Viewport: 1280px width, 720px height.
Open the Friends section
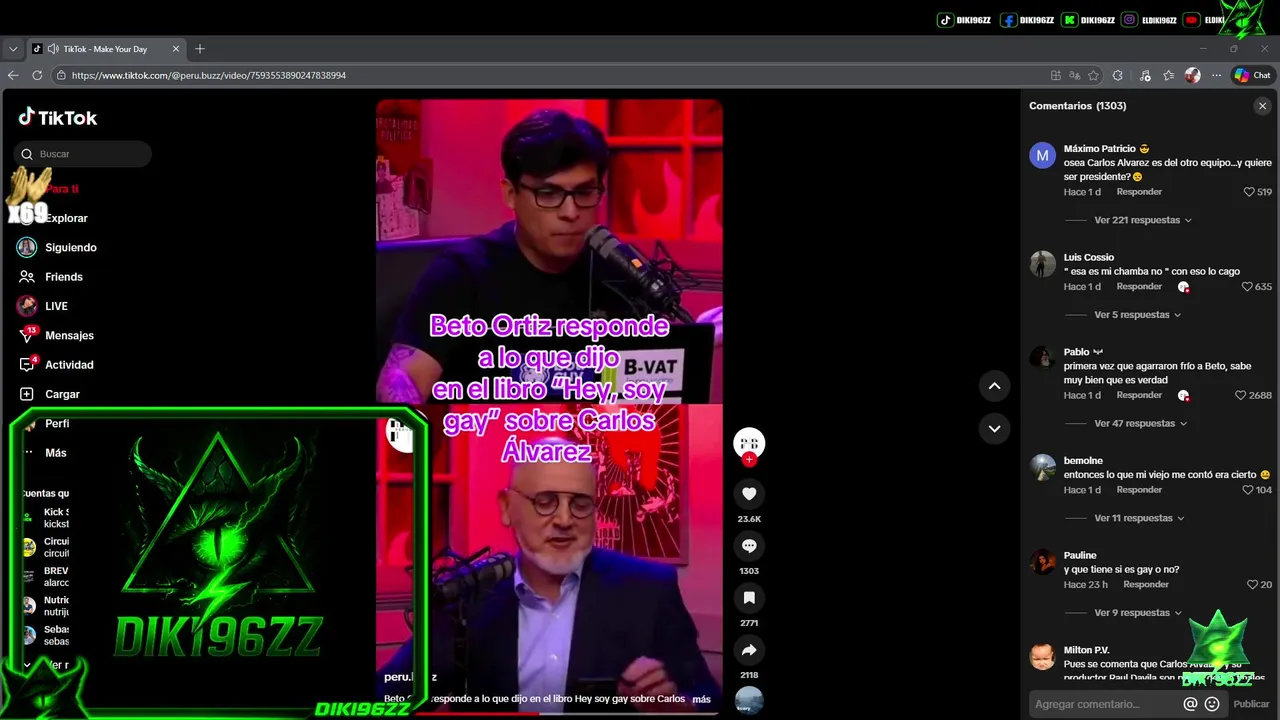(64, 277)
